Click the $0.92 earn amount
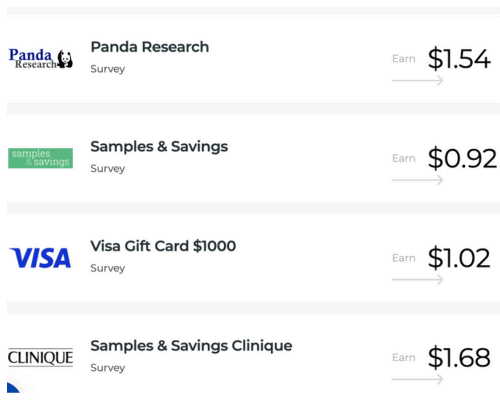The height and width of the screenshot is (400, 500). click(x=462, y=158)
